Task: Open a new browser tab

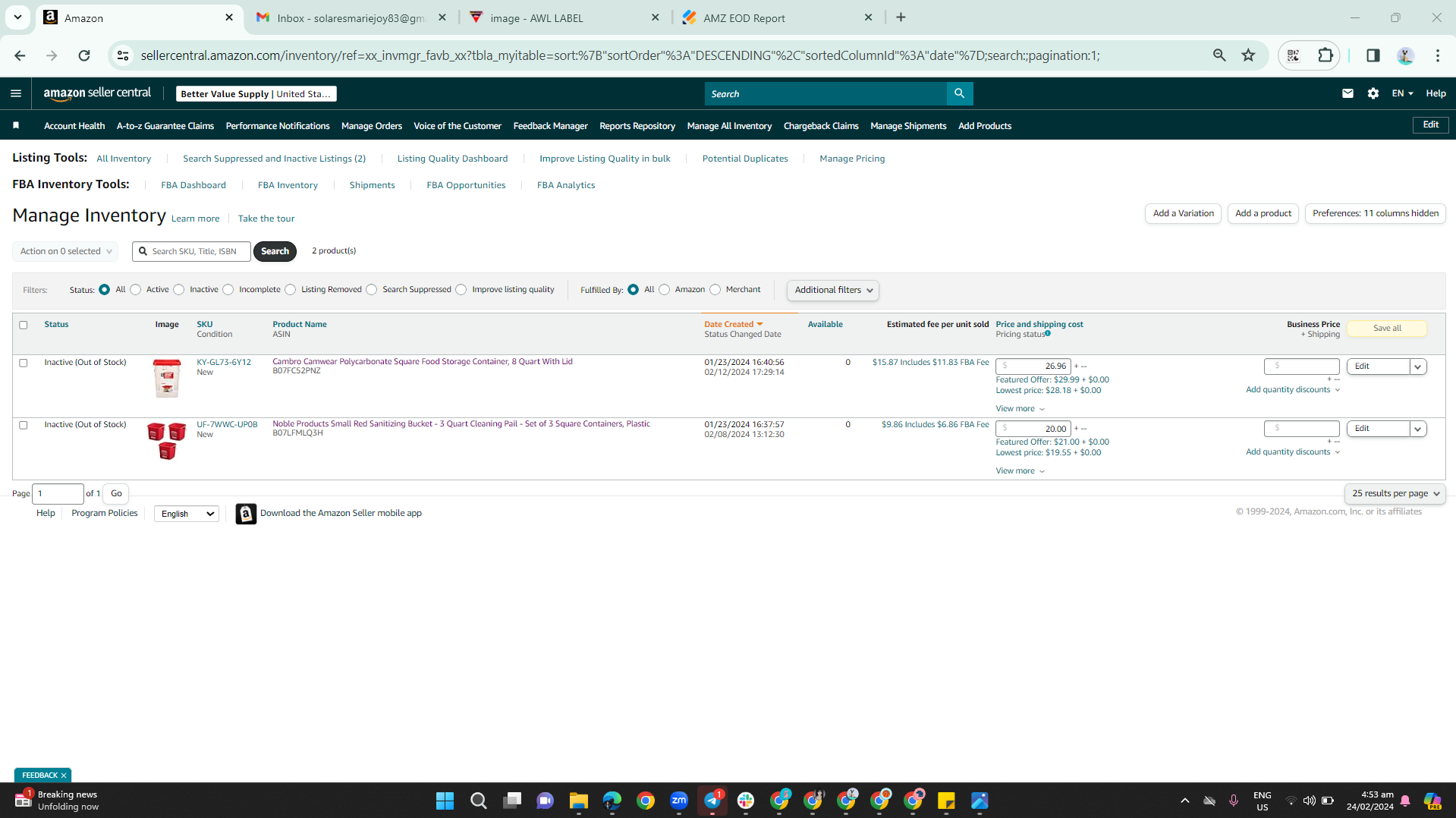Action: (x=901, y=17)
